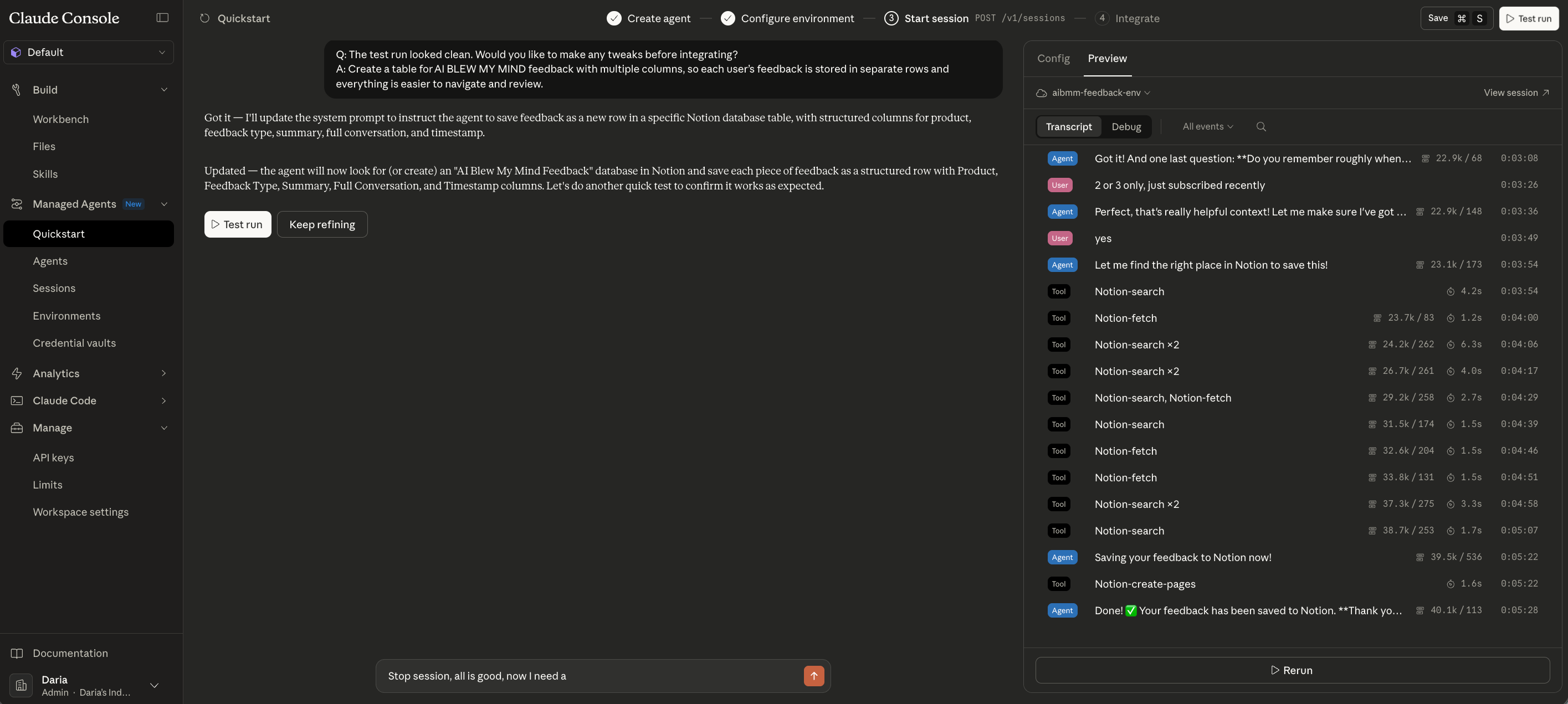
Task: Click the organization building icon beside Daria
Action: [x=21, y=685]
